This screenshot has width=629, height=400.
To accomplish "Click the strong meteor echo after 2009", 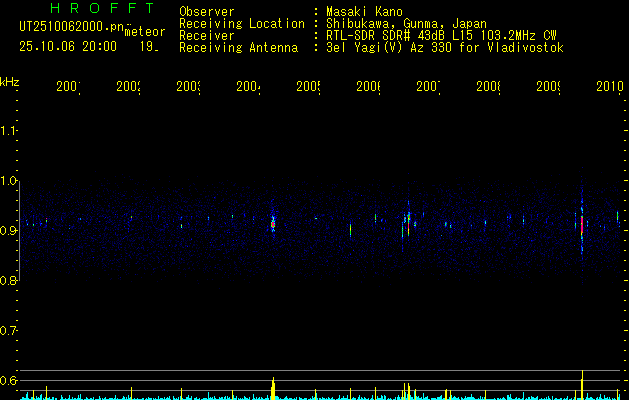I will pos(582,225).
